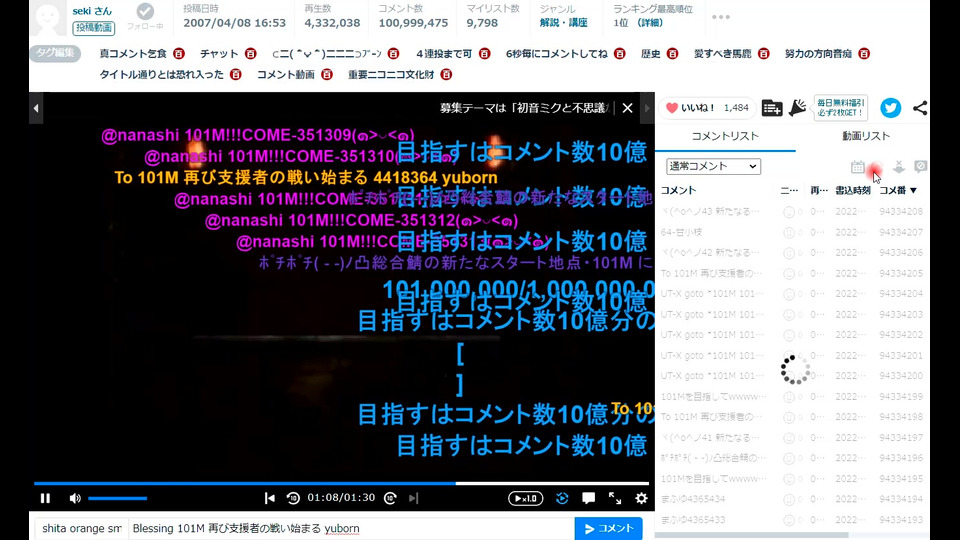Show next announcement arrow
The height and width of the screenshot is (540, 960).
647,108
